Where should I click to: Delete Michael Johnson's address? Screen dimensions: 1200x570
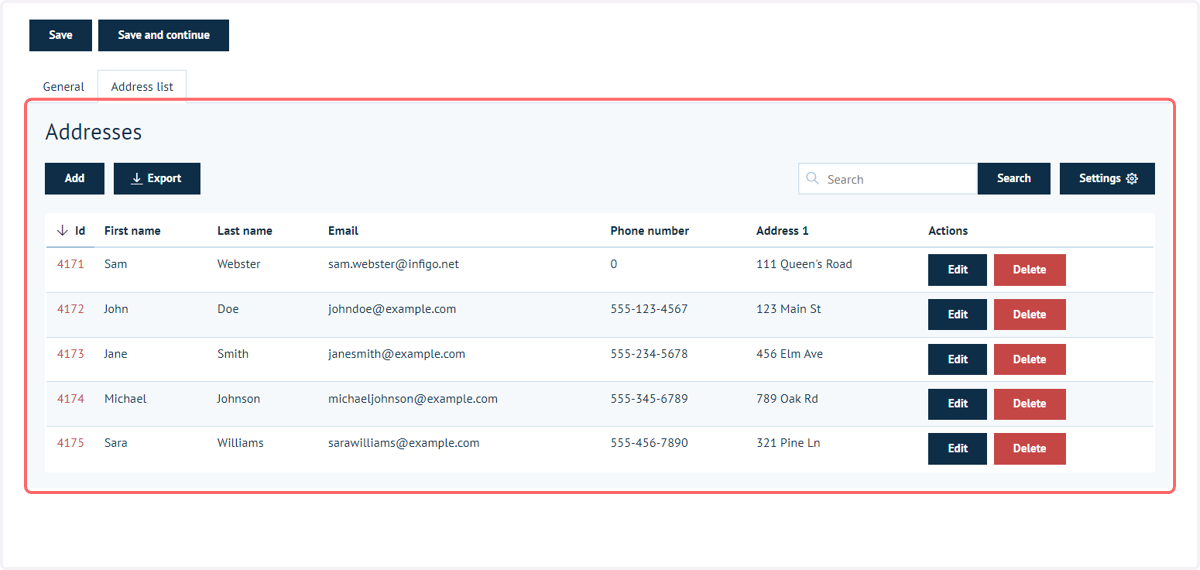click(1030, 404)
